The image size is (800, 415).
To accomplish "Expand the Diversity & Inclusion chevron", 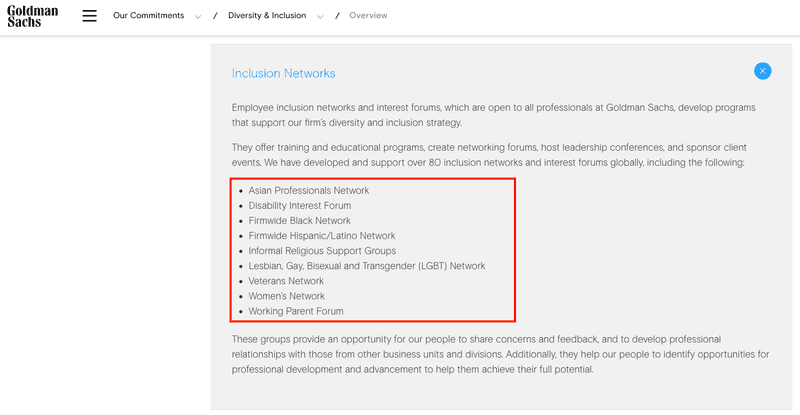I will click(x=320, y=16).
